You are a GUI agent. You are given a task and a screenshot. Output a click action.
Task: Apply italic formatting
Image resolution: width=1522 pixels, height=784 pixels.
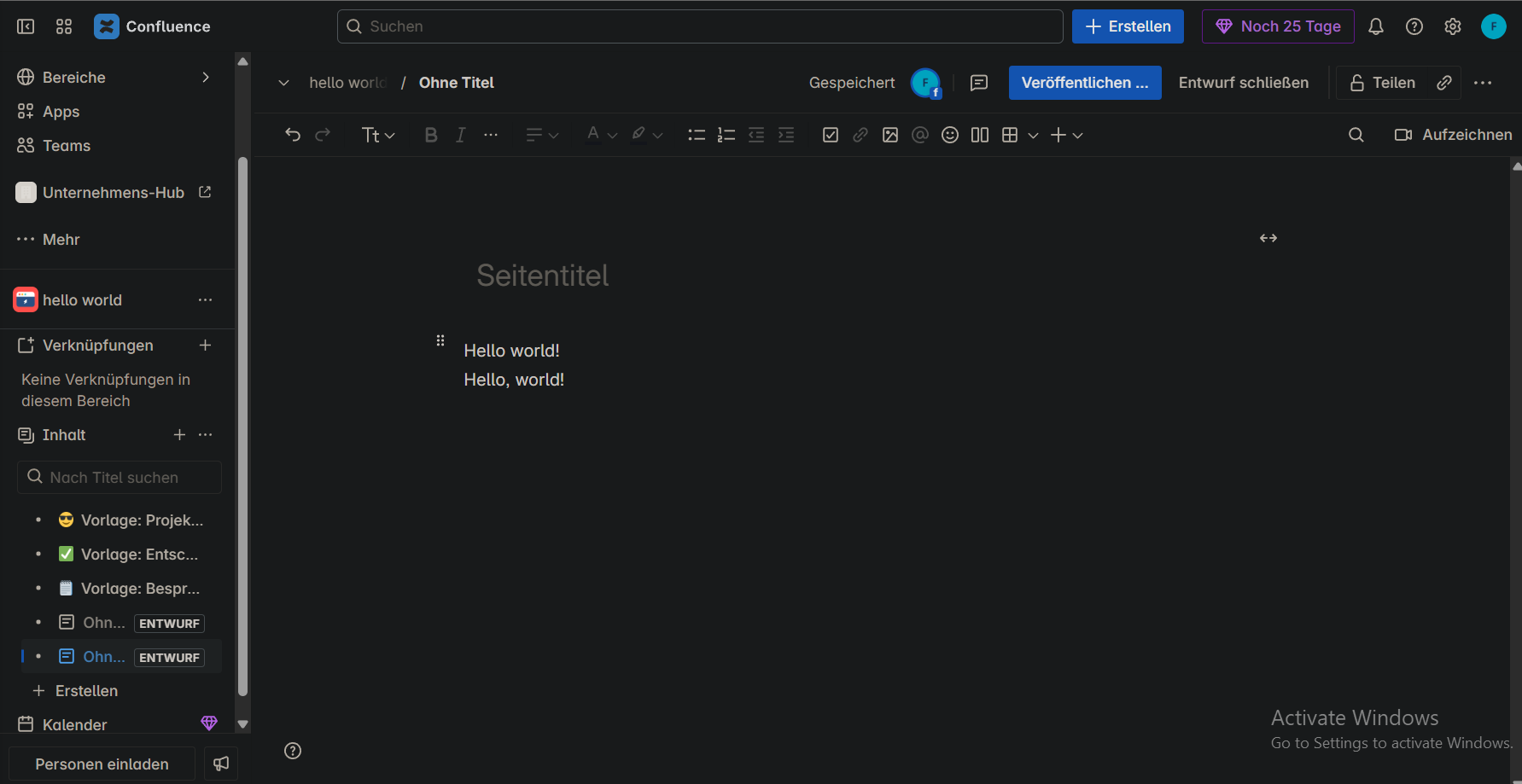[x=460, y=134]
